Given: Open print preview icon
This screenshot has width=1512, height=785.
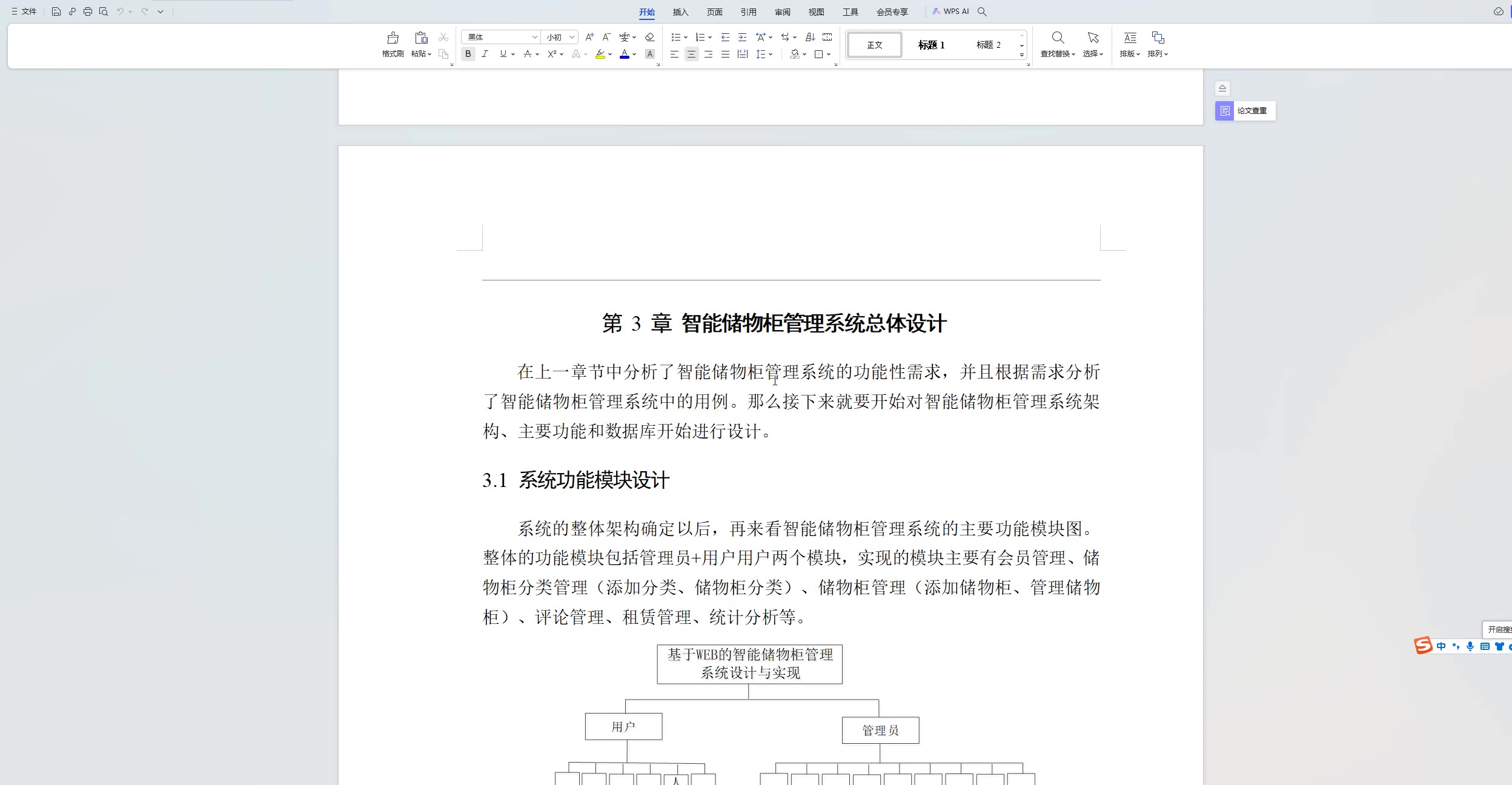Looking at the screenshot, I should 104,12.
